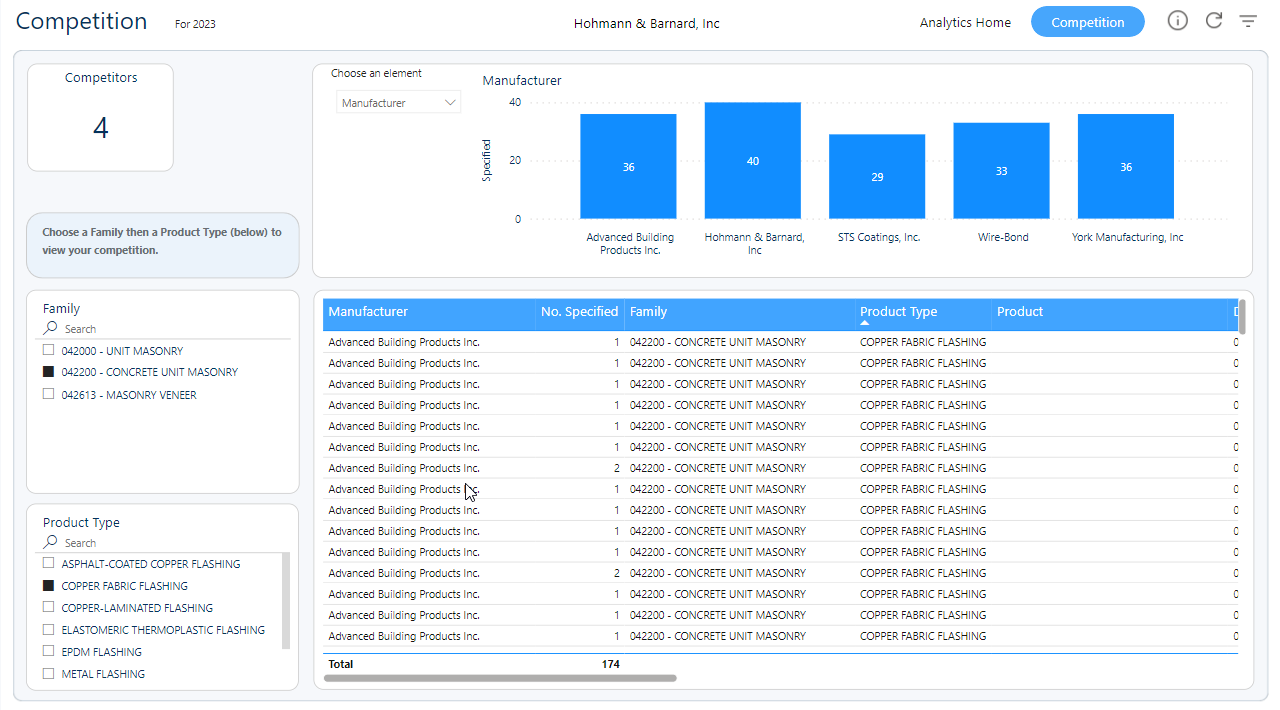Check the 042613 - MASONRY VENEER box
The image size is (1280, 710).
click(x=48, y=394)
